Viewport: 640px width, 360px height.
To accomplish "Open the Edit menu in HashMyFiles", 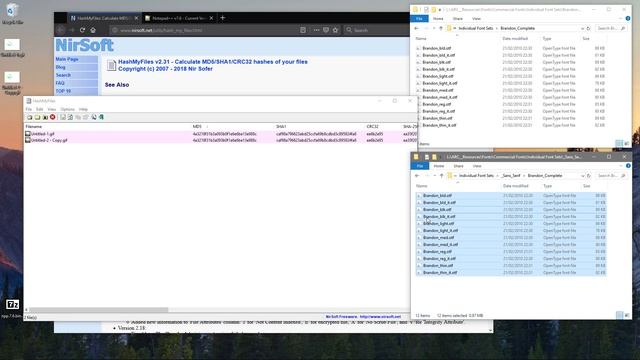I will [39, 109].
